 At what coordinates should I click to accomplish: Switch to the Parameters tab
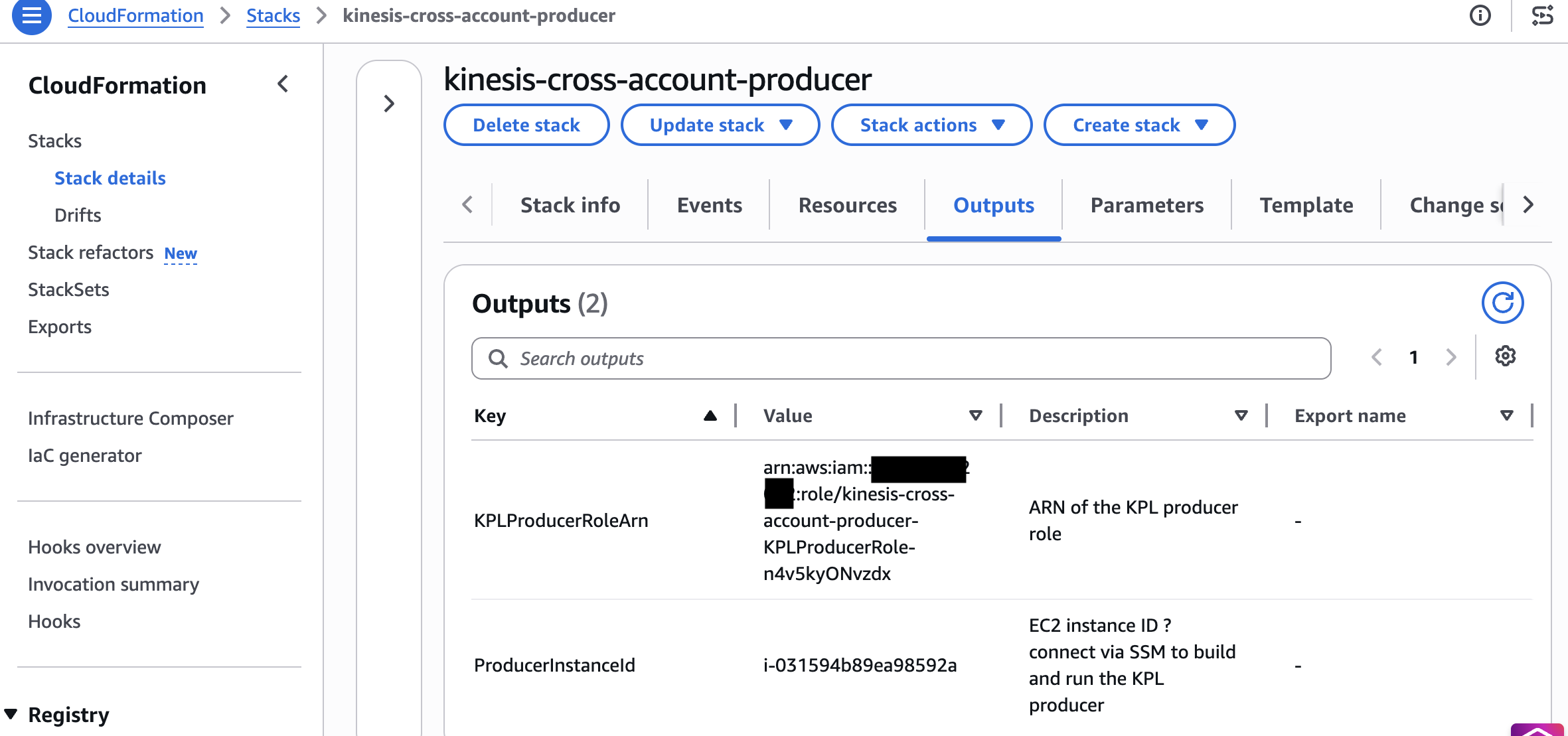[1147, 205]
